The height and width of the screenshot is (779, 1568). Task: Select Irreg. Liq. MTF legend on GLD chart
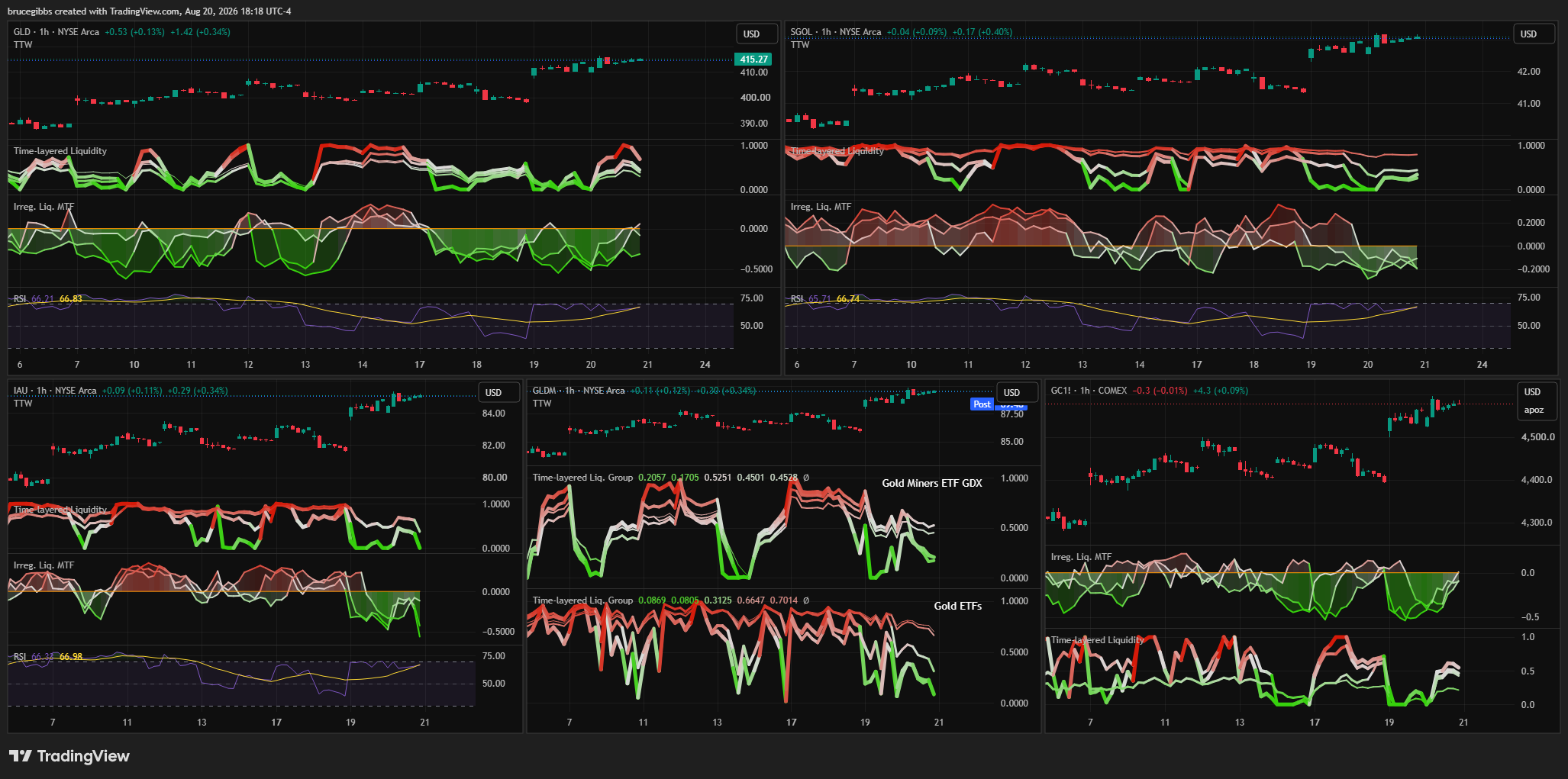pos(44,207)
